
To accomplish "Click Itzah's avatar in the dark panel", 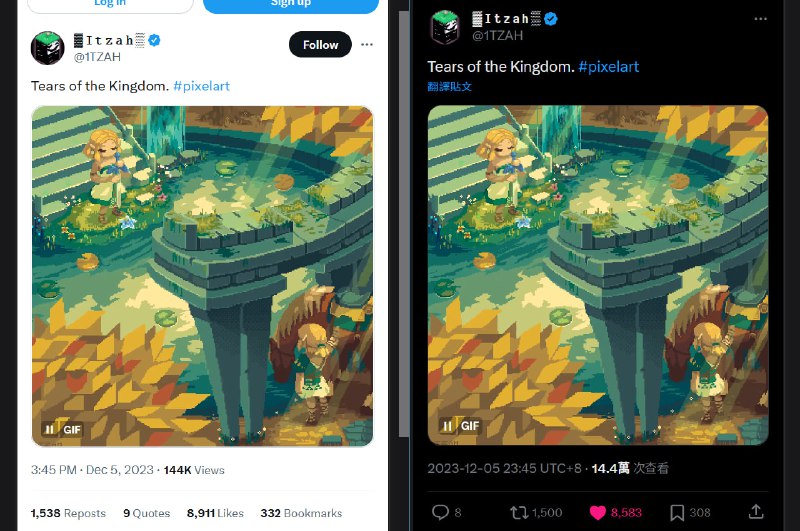I will click(x=445, y=27).
